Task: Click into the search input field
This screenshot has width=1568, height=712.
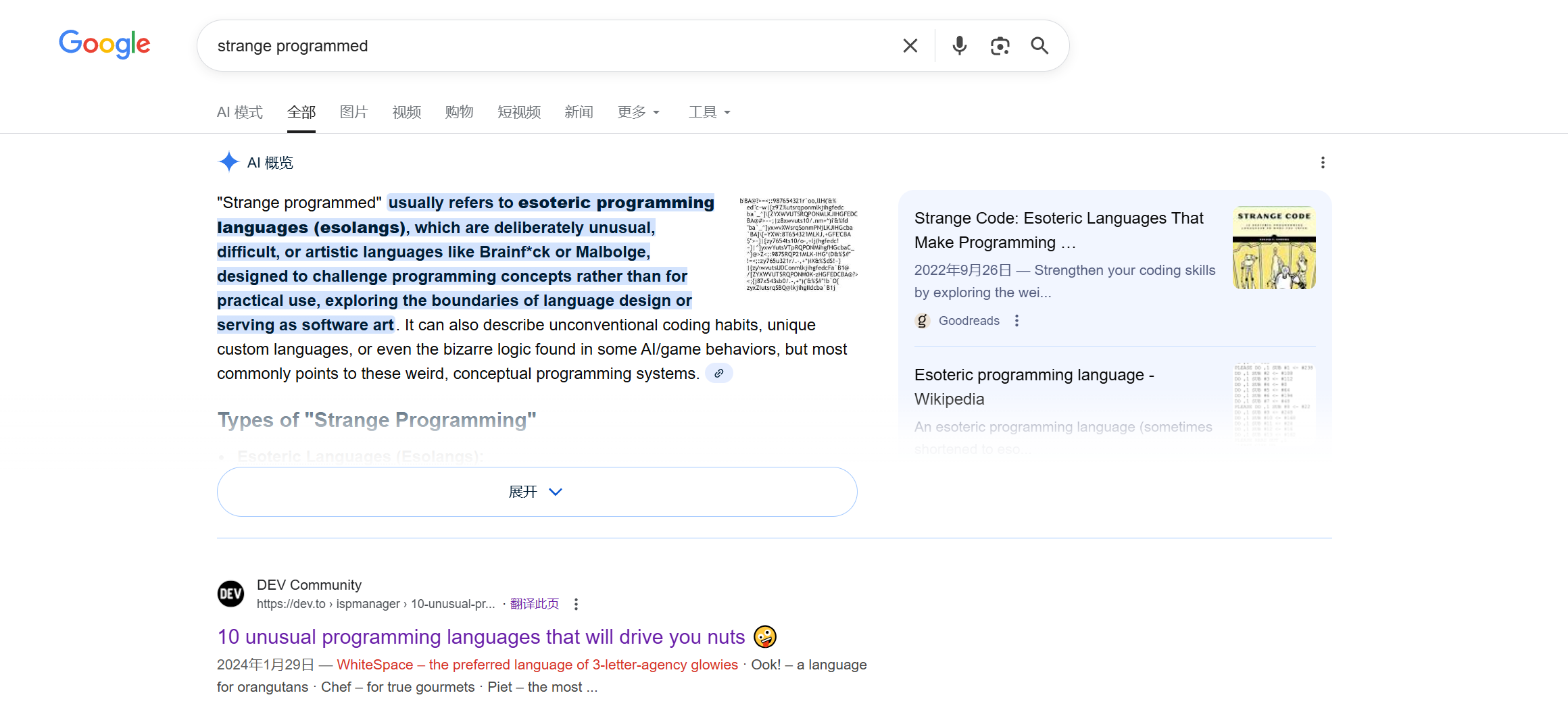Action: (x=541, y=46)
